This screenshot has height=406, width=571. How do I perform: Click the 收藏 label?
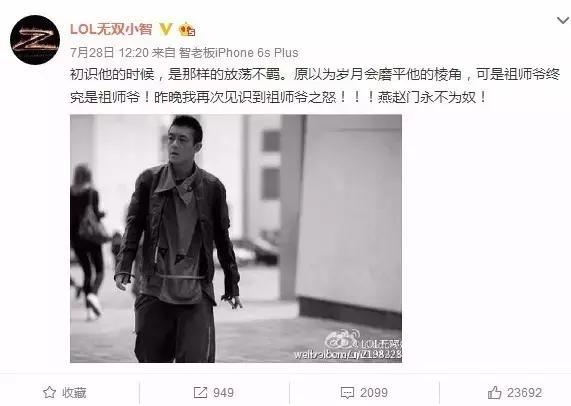pyautogui.click(x=74, y=393)
